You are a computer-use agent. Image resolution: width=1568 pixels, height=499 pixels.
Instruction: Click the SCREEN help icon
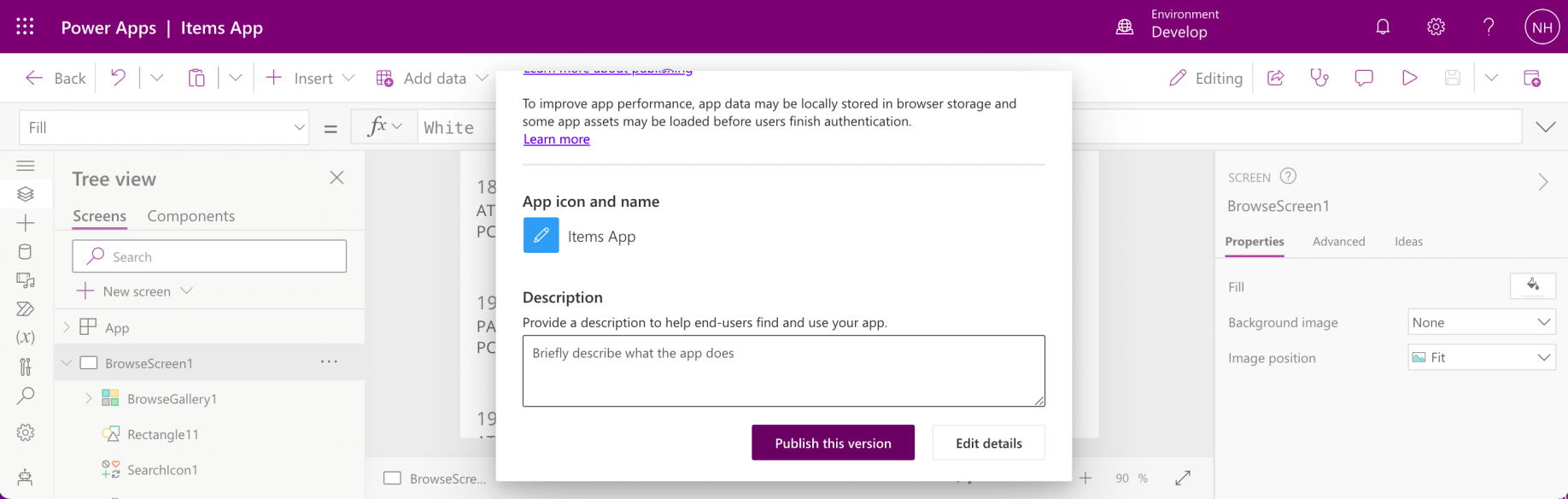(1288, 176)
